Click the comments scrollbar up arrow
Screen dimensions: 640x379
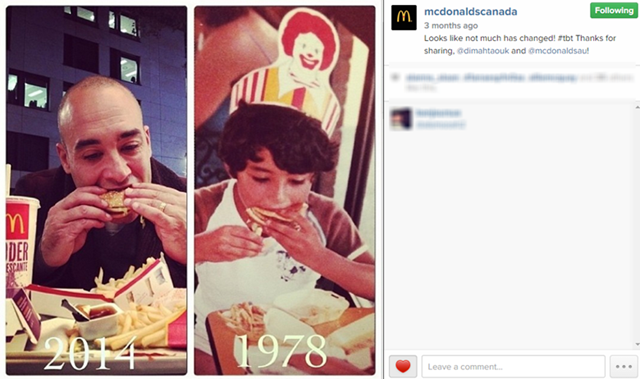637,108
